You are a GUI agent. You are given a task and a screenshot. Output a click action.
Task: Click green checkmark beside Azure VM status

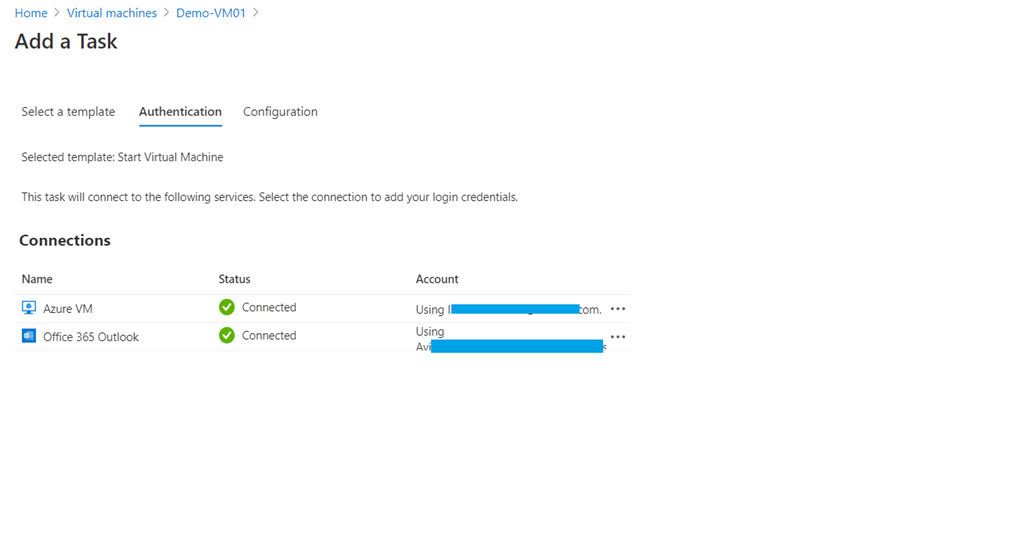coord(227,307)
